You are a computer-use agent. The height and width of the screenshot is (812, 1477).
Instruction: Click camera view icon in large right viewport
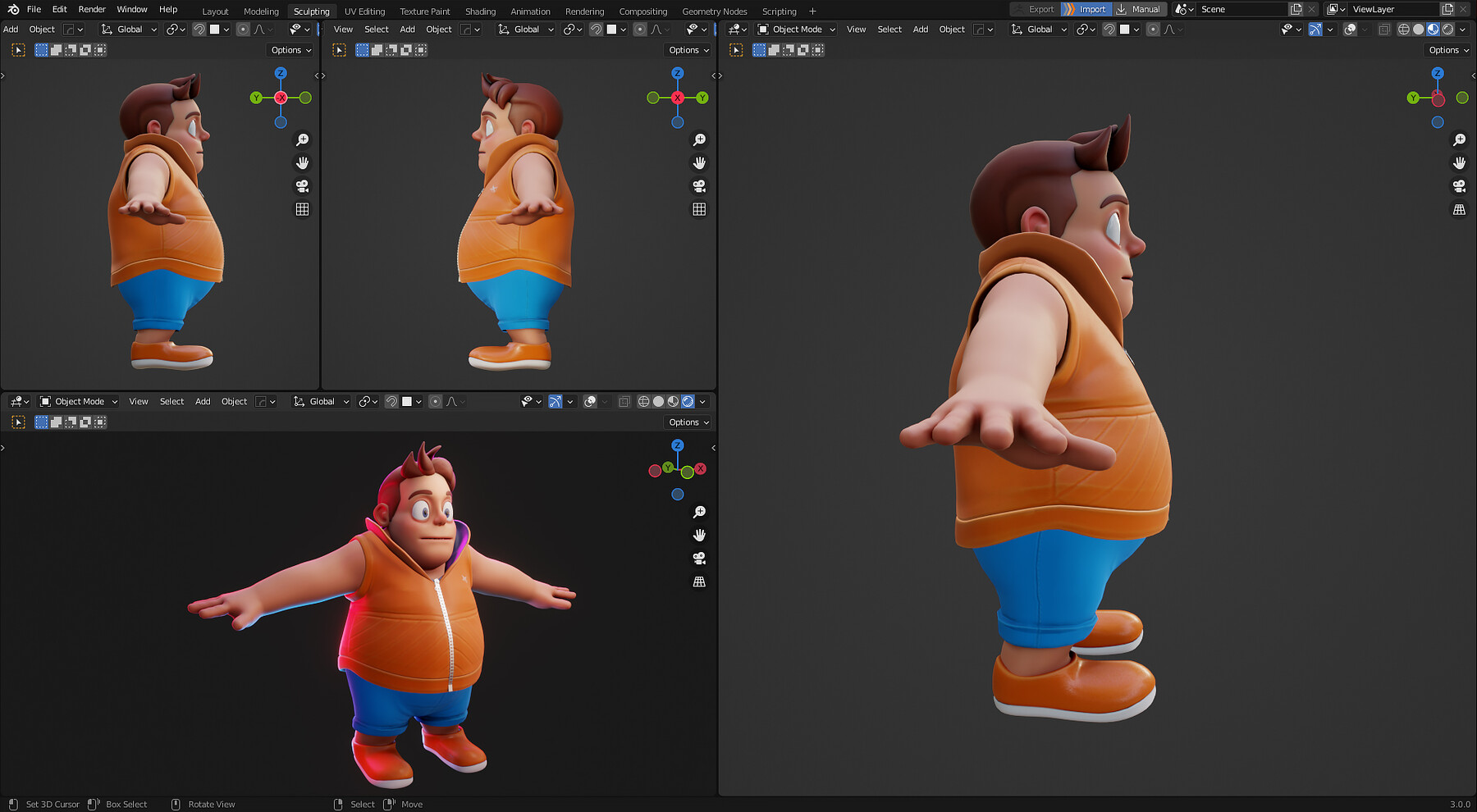tap(1459, 186)
